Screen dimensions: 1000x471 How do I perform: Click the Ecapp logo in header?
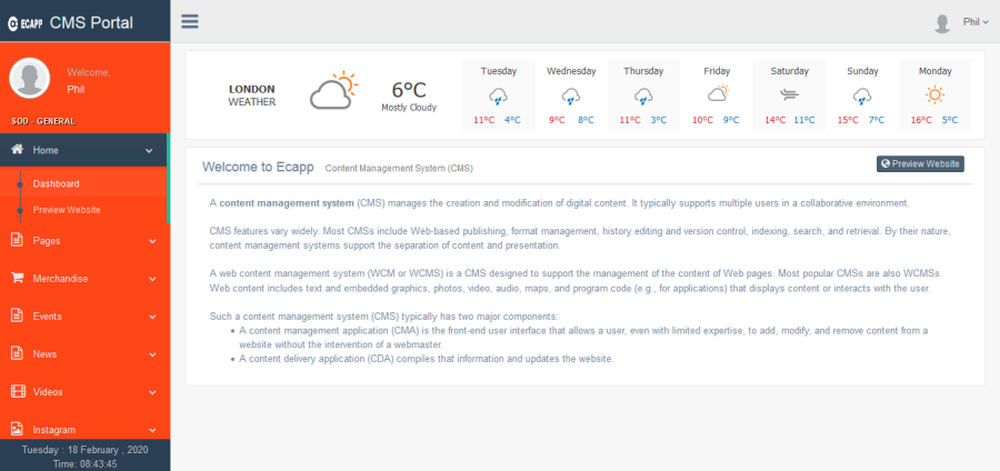pyautogui.click(x=25, y=24)
